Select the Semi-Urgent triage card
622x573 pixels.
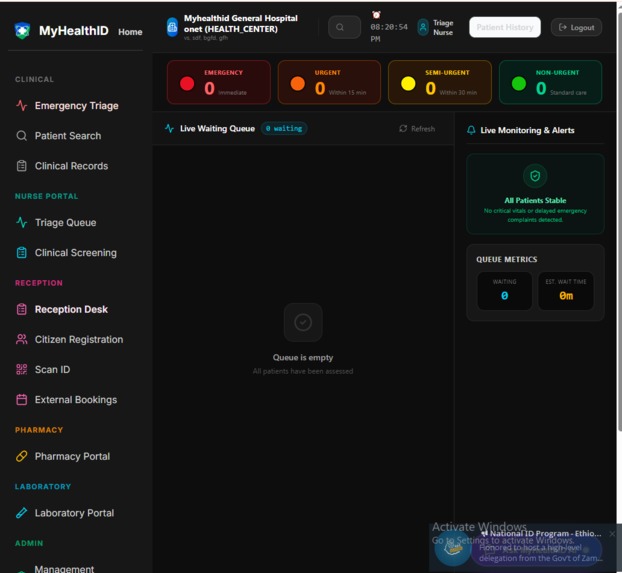point(440,82)
